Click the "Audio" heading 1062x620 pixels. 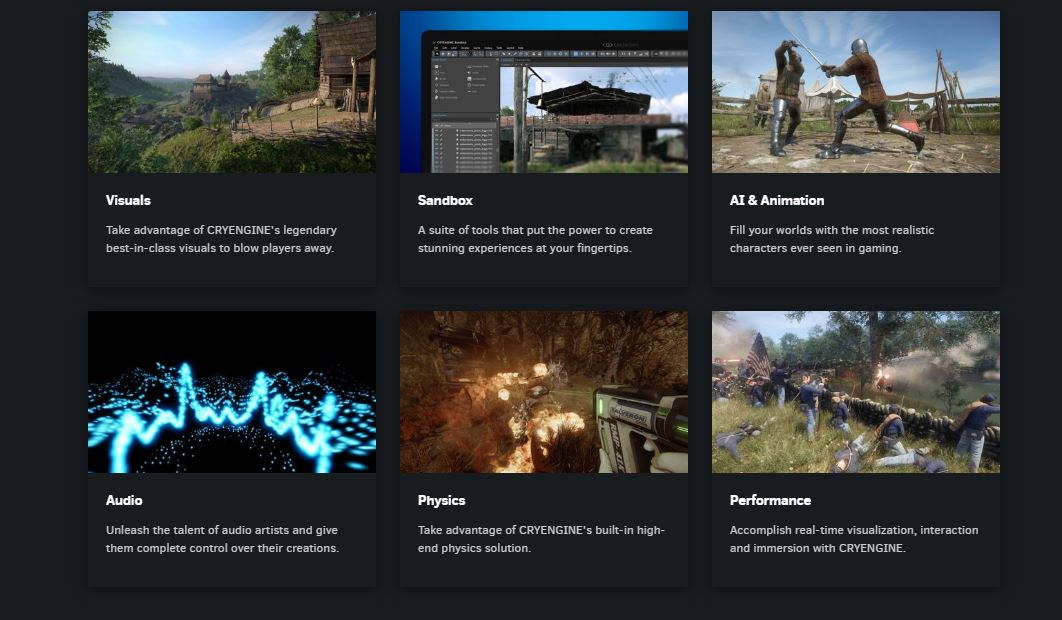pyautogui.click(x=122, y=500)
